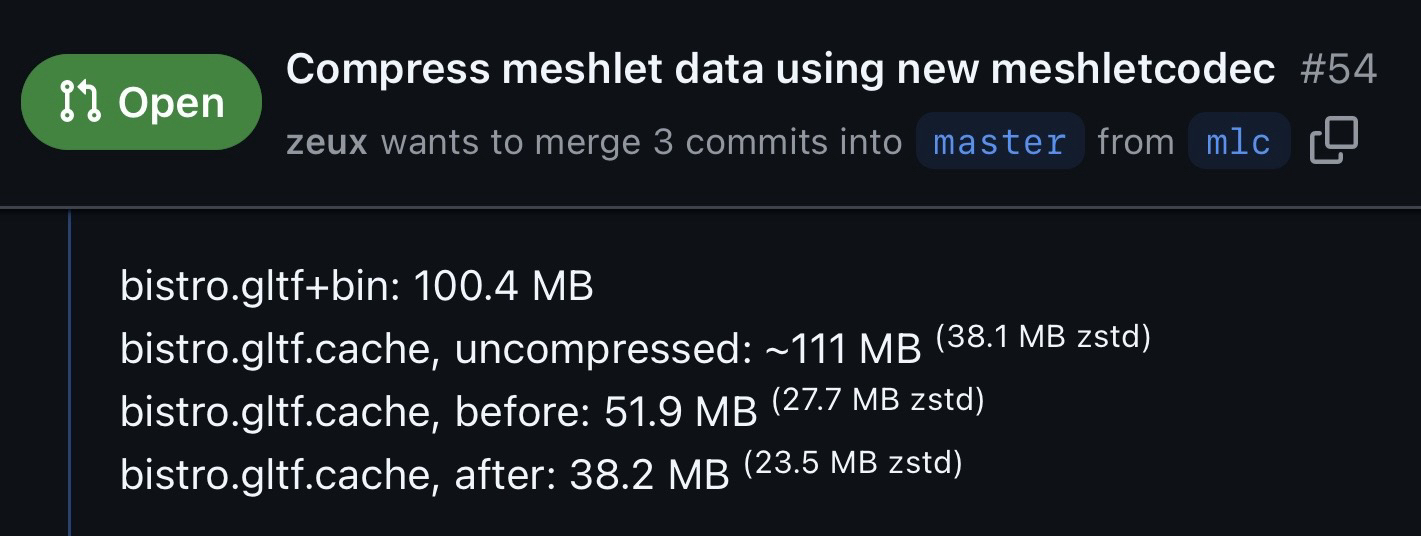The image size is (1421, 536).
Task: Click the "(27.7 MB zstd)" superscript
Action: [x=878, y=400]
